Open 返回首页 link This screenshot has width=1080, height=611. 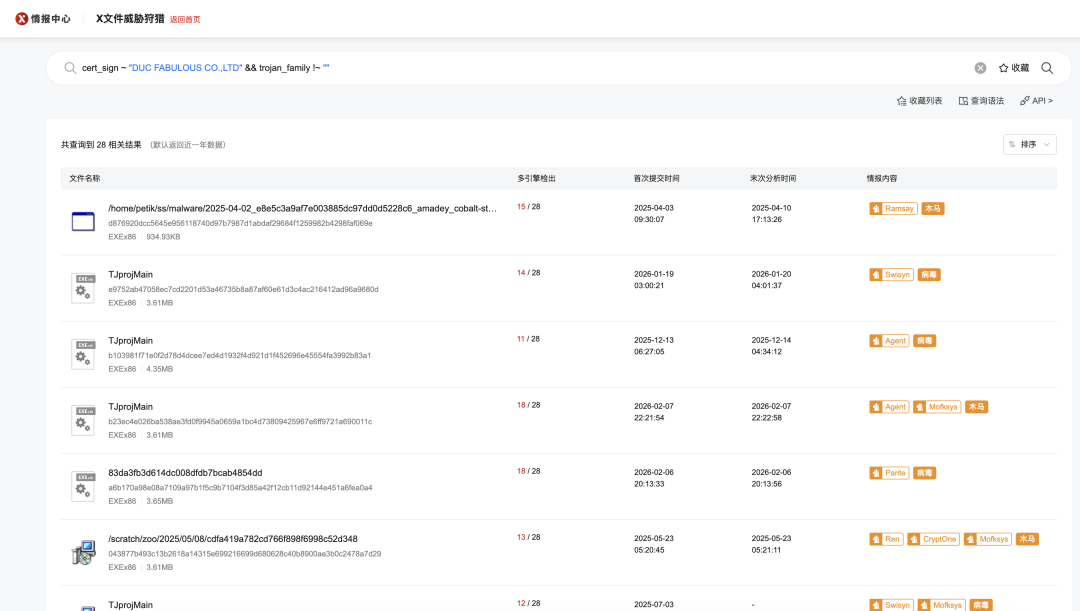185,19
